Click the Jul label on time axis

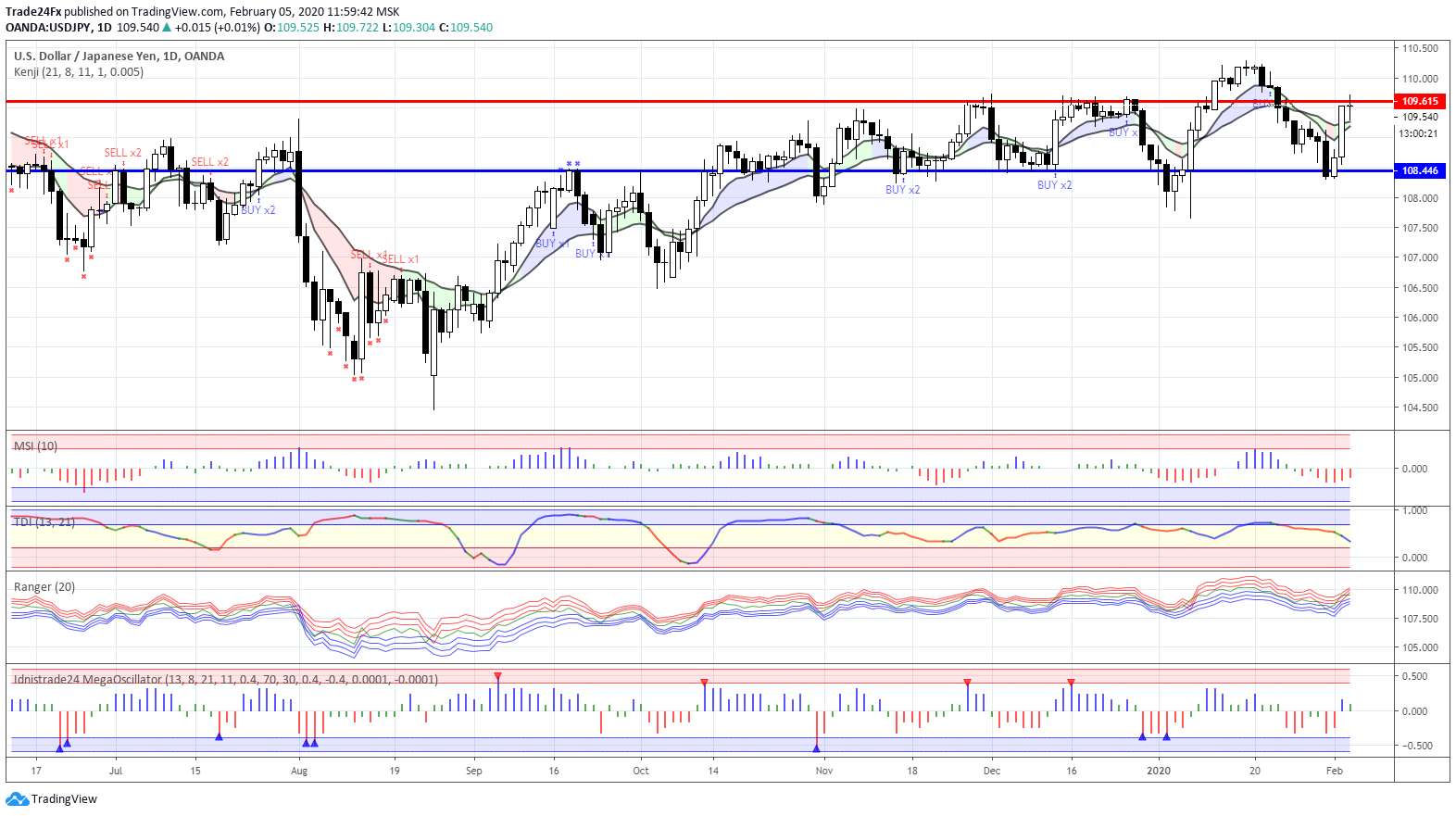[116, 771]
